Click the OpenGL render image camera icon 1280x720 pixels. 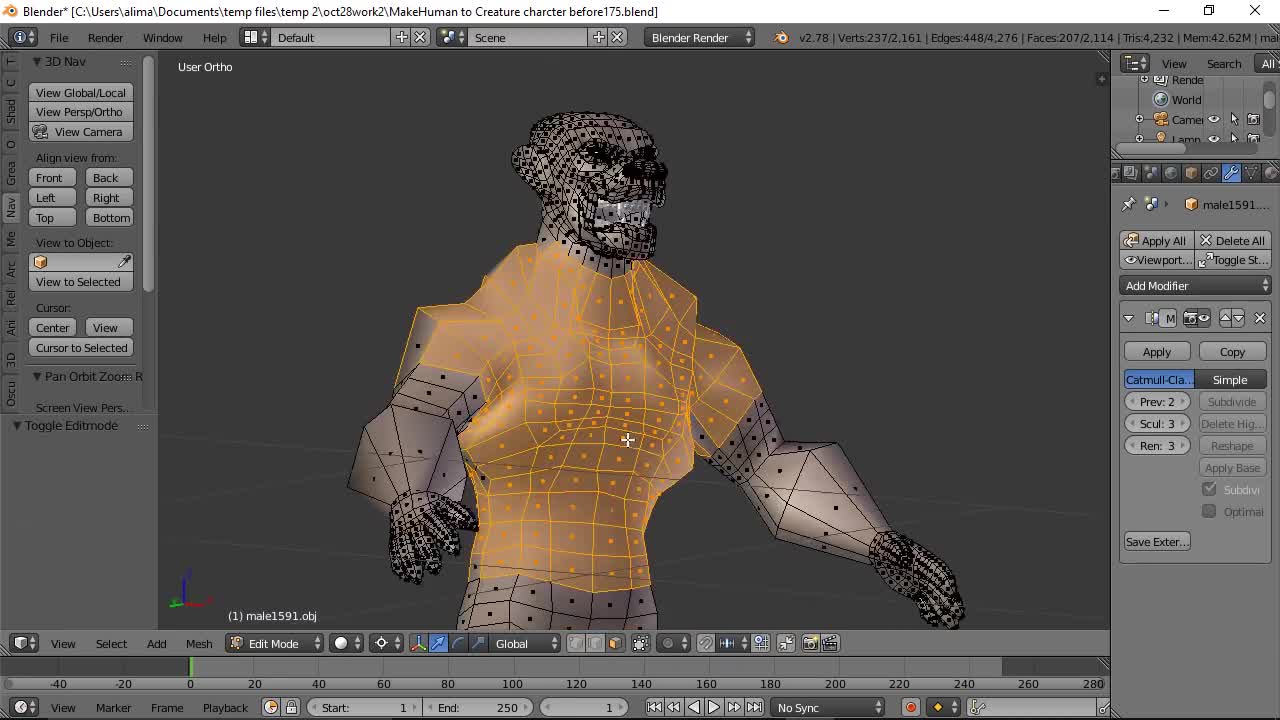click(810, 643)
